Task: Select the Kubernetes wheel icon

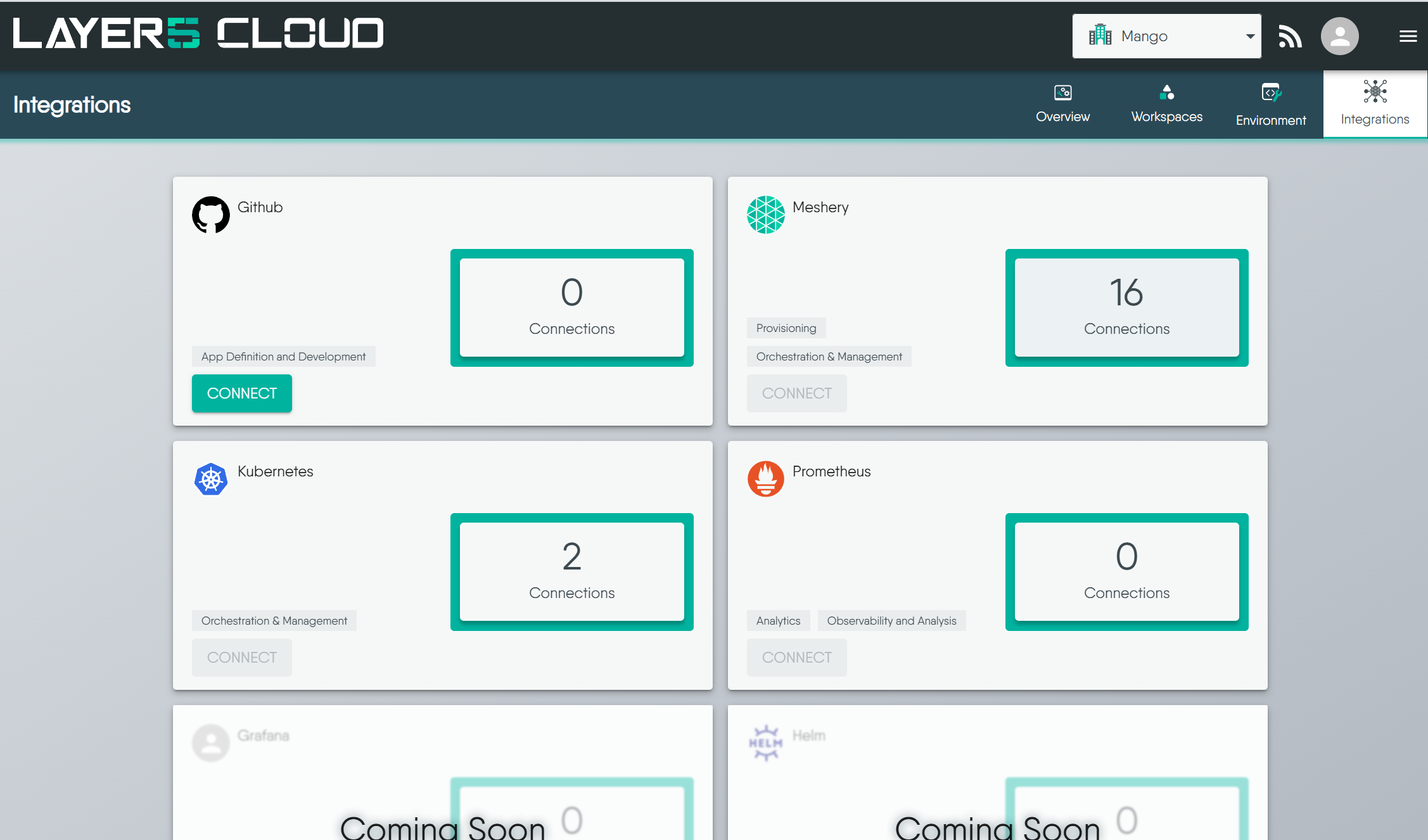Action: click(x=210, y=479)
